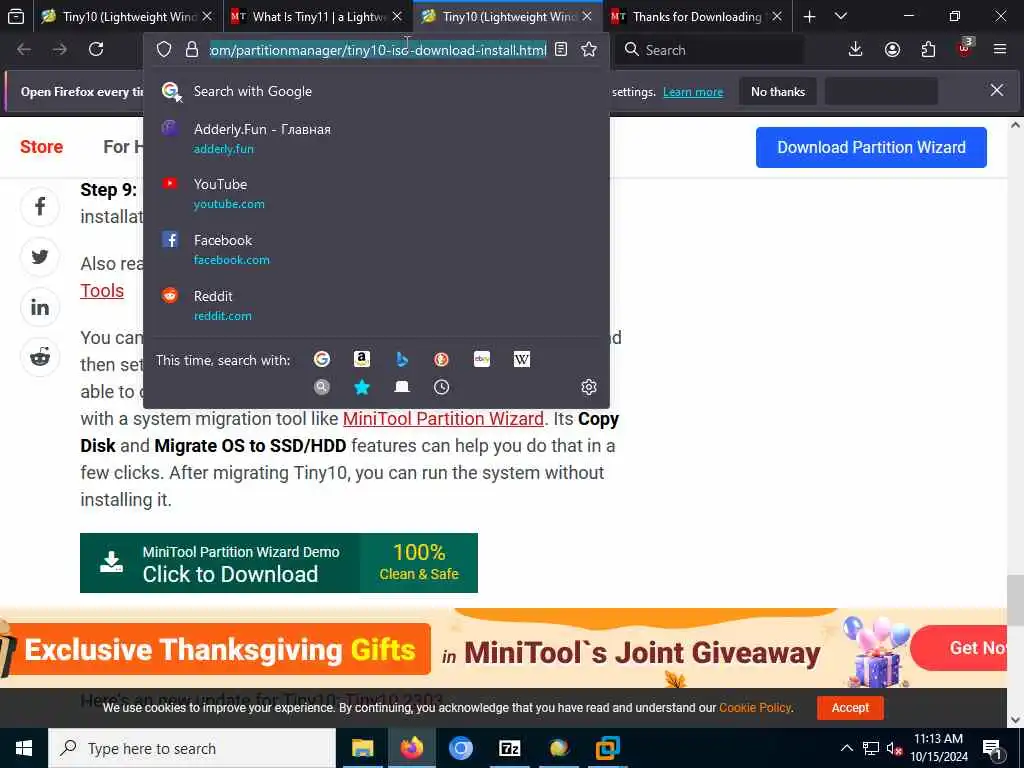Select Facebook suggestion in dropdown
Viewport: 1024px width, 768px height.
(x=376, y=249)
